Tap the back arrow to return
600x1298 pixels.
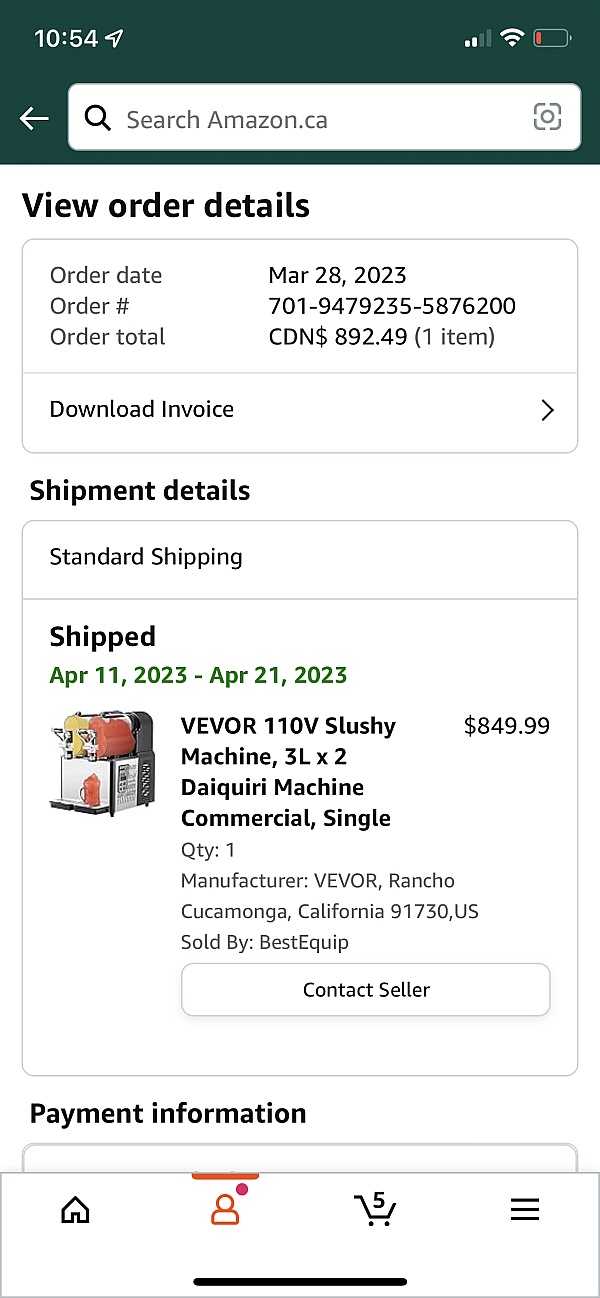pyautogui.click(x=33, y=118)
